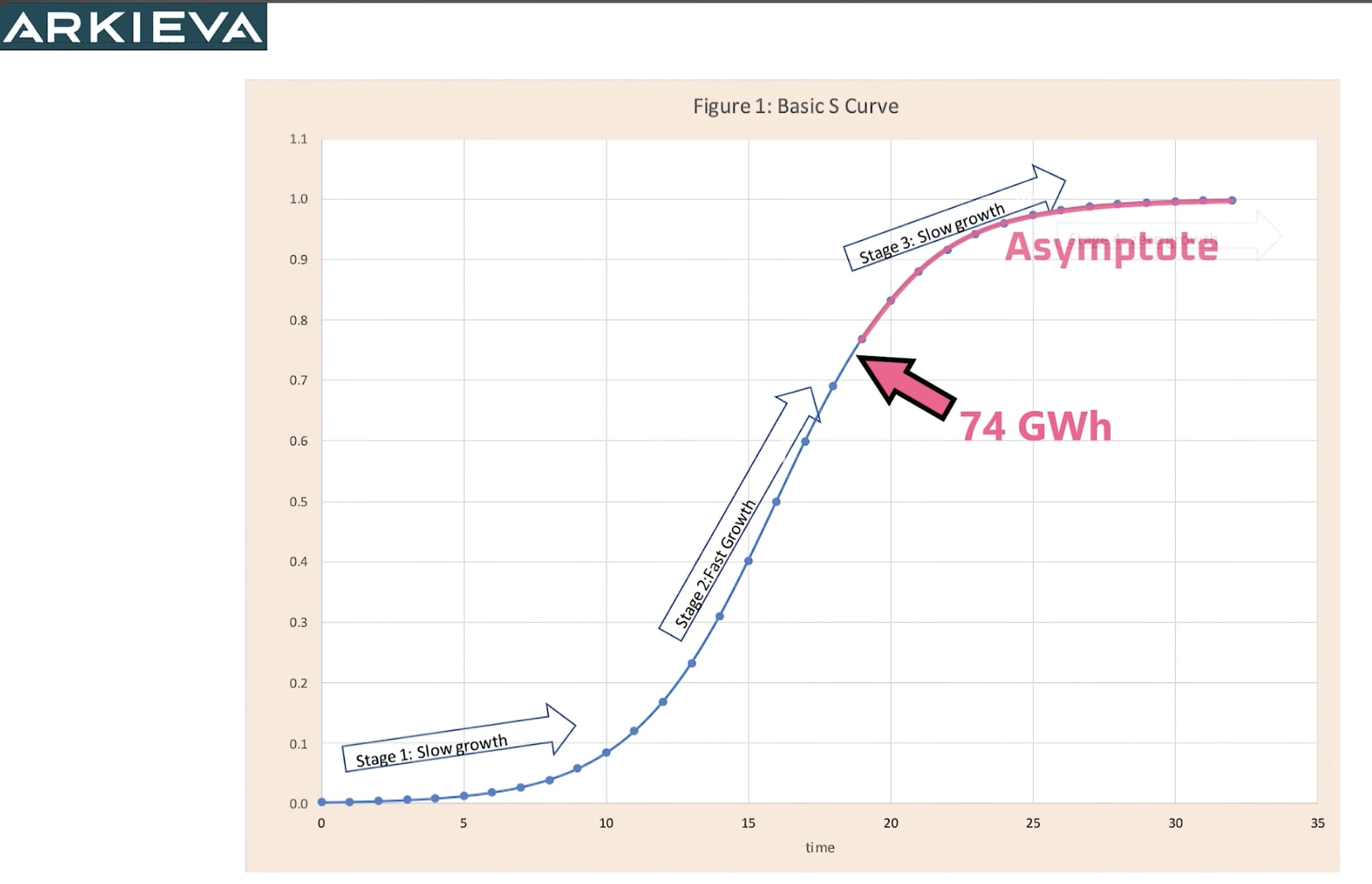Select the chart title Figure 1: Basic S Curve
The height and width of the screenshot is (884, 1372).
796,106
